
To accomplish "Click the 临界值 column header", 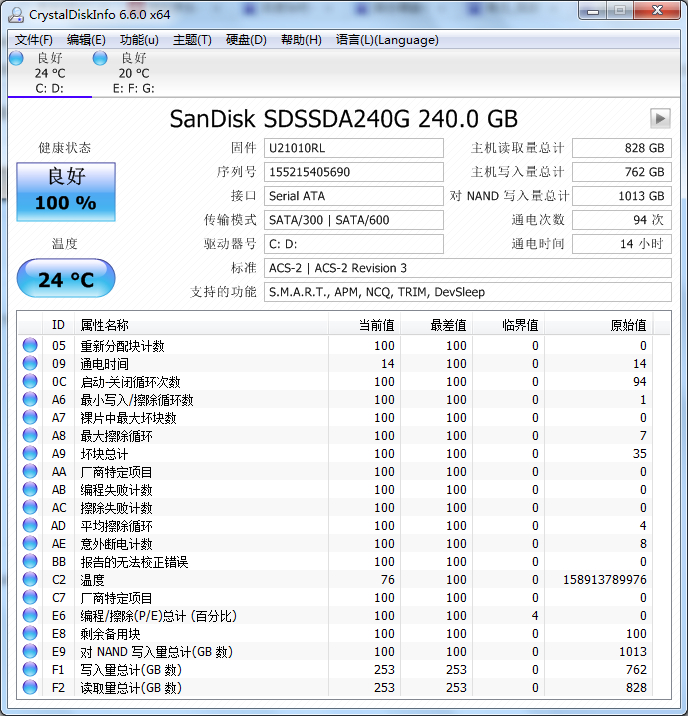I will (508, 325).
